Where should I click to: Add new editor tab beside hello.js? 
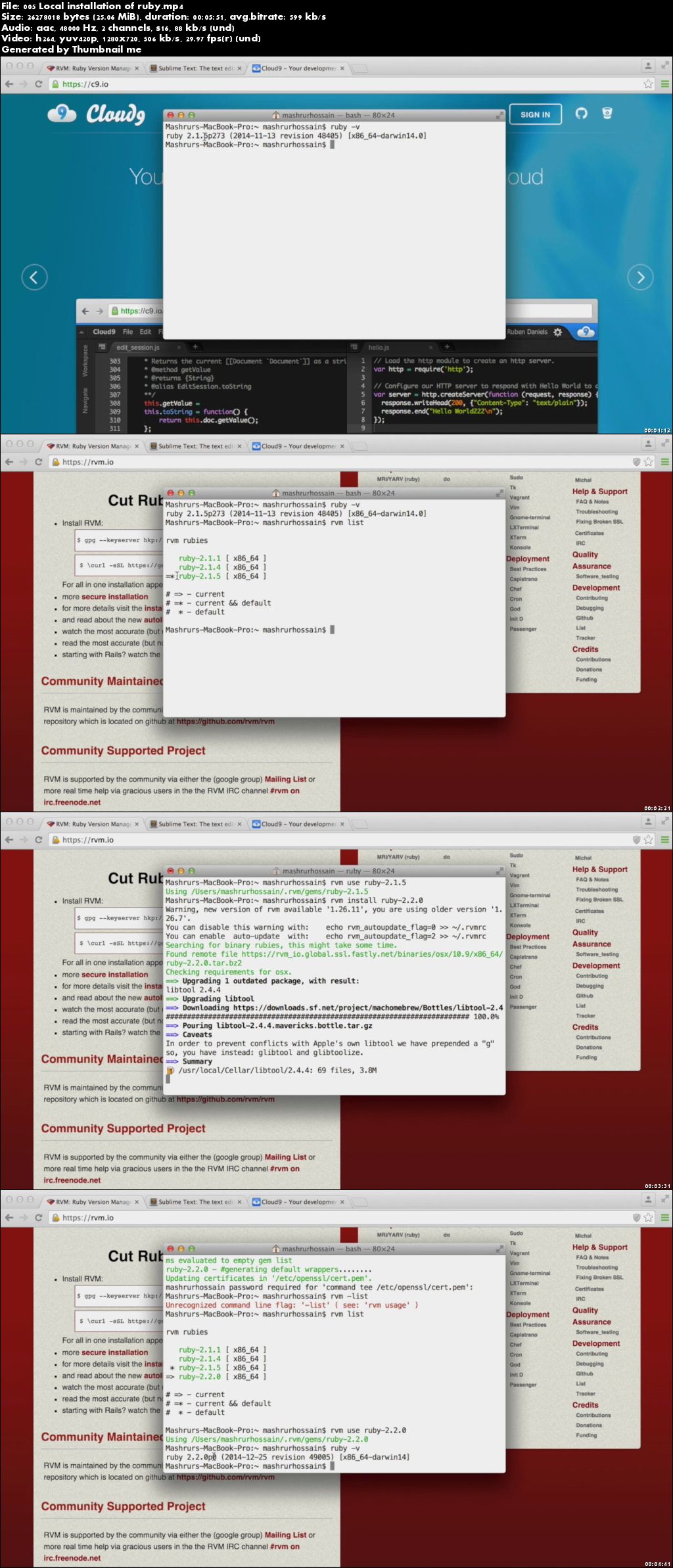pos(446,346)
